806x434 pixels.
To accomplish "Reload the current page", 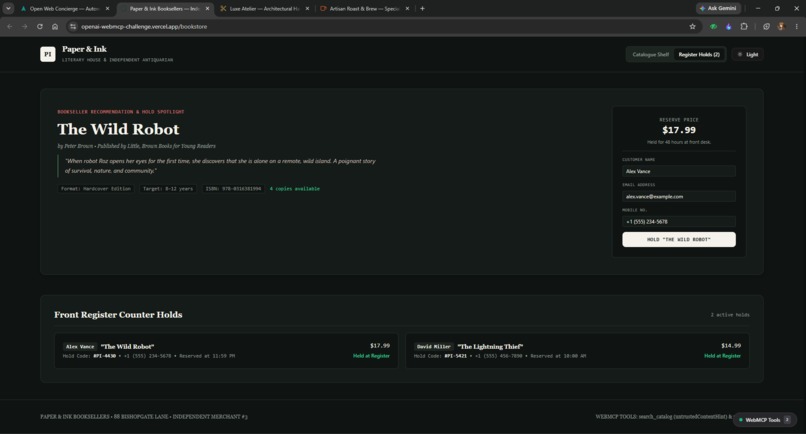I will [x=40, y=26].
